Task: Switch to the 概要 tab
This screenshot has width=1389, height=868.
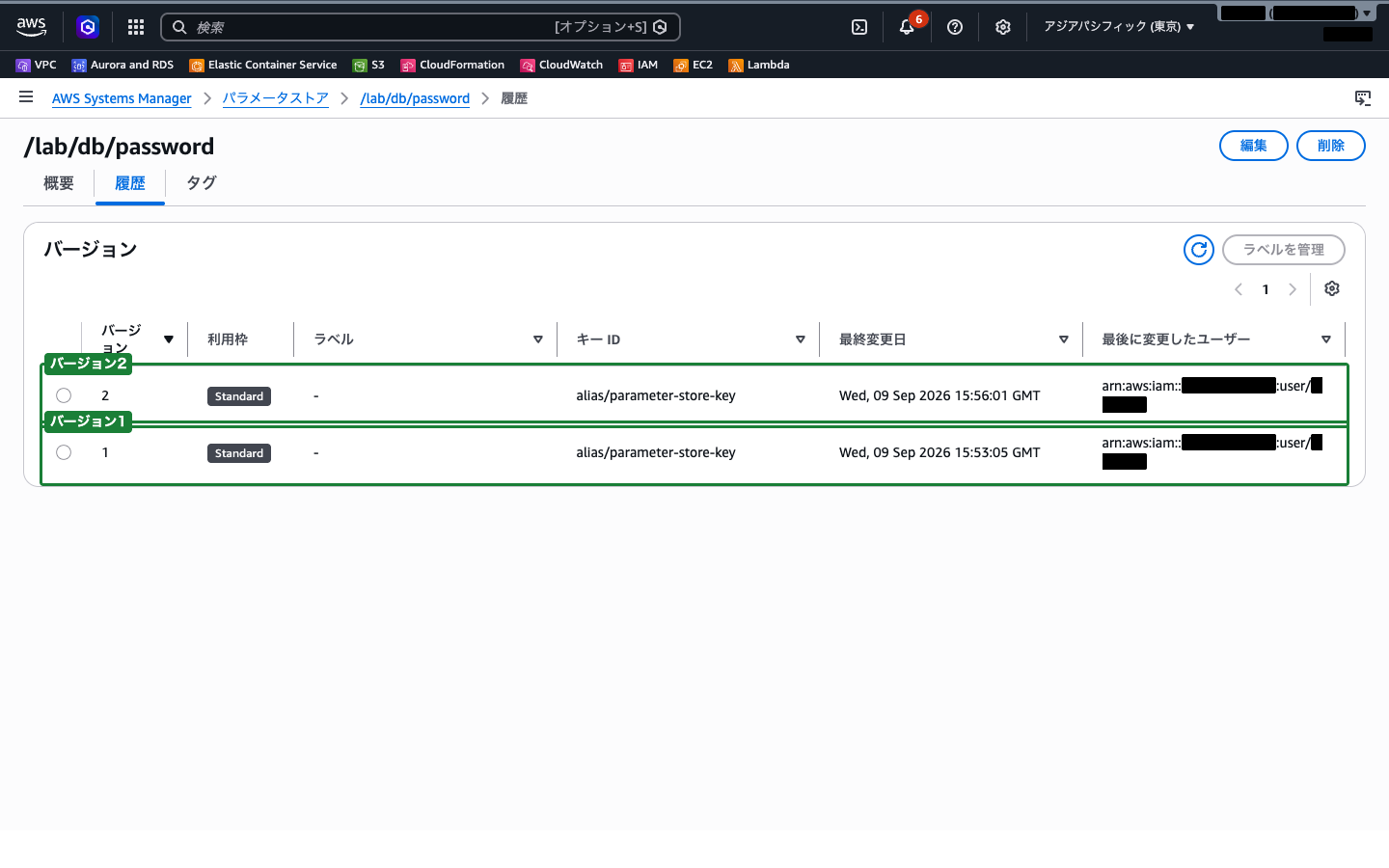Action: pos(59,183)
